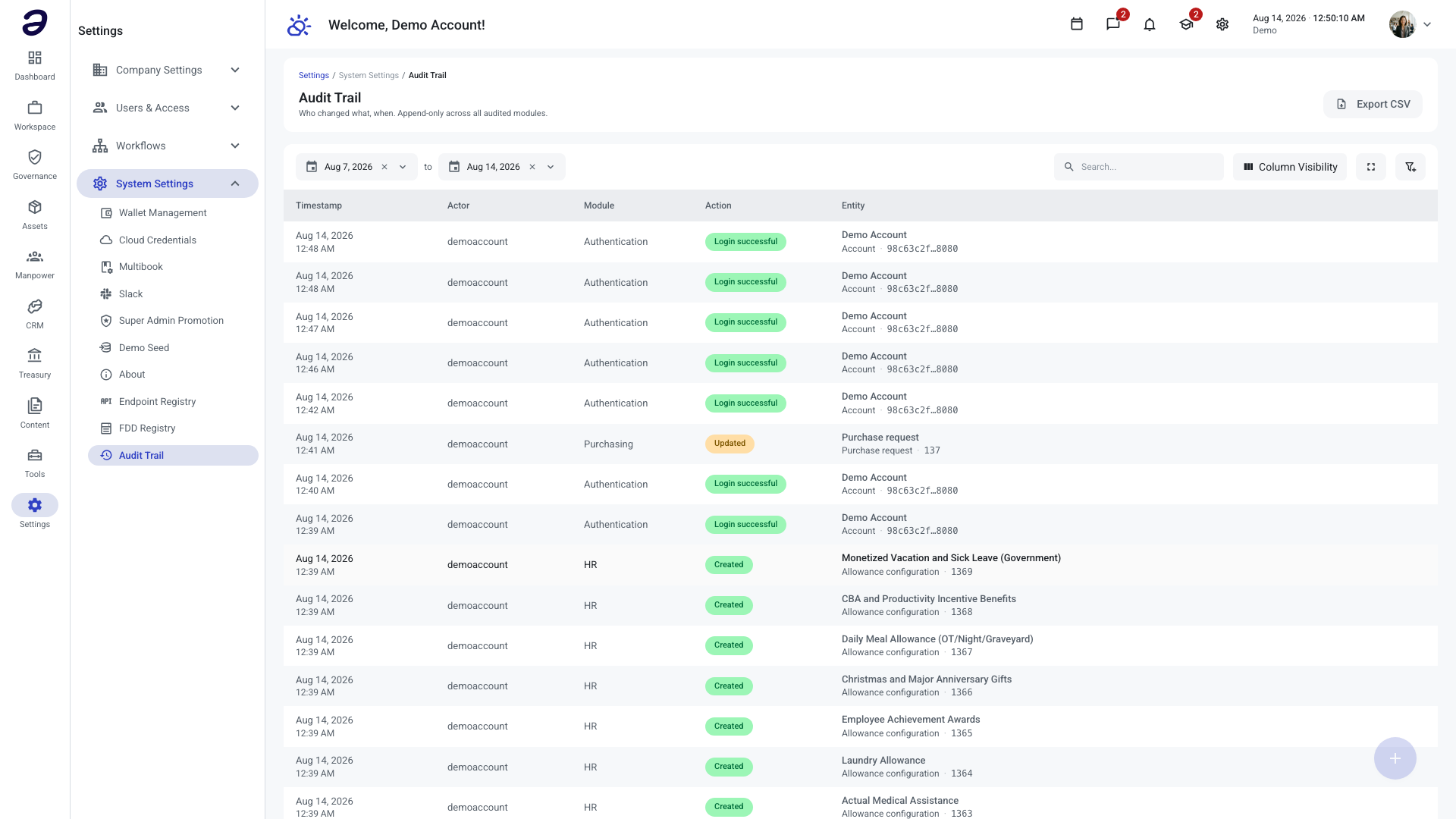The image size is (1456, 819).
Task: Open Cloud Credentials page
Action: pyautogui.click(x=173, y=240)
